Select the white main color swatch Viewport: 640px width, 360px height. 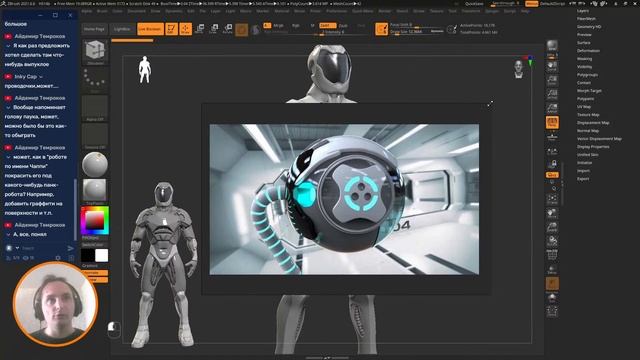(x=102, y=256)
